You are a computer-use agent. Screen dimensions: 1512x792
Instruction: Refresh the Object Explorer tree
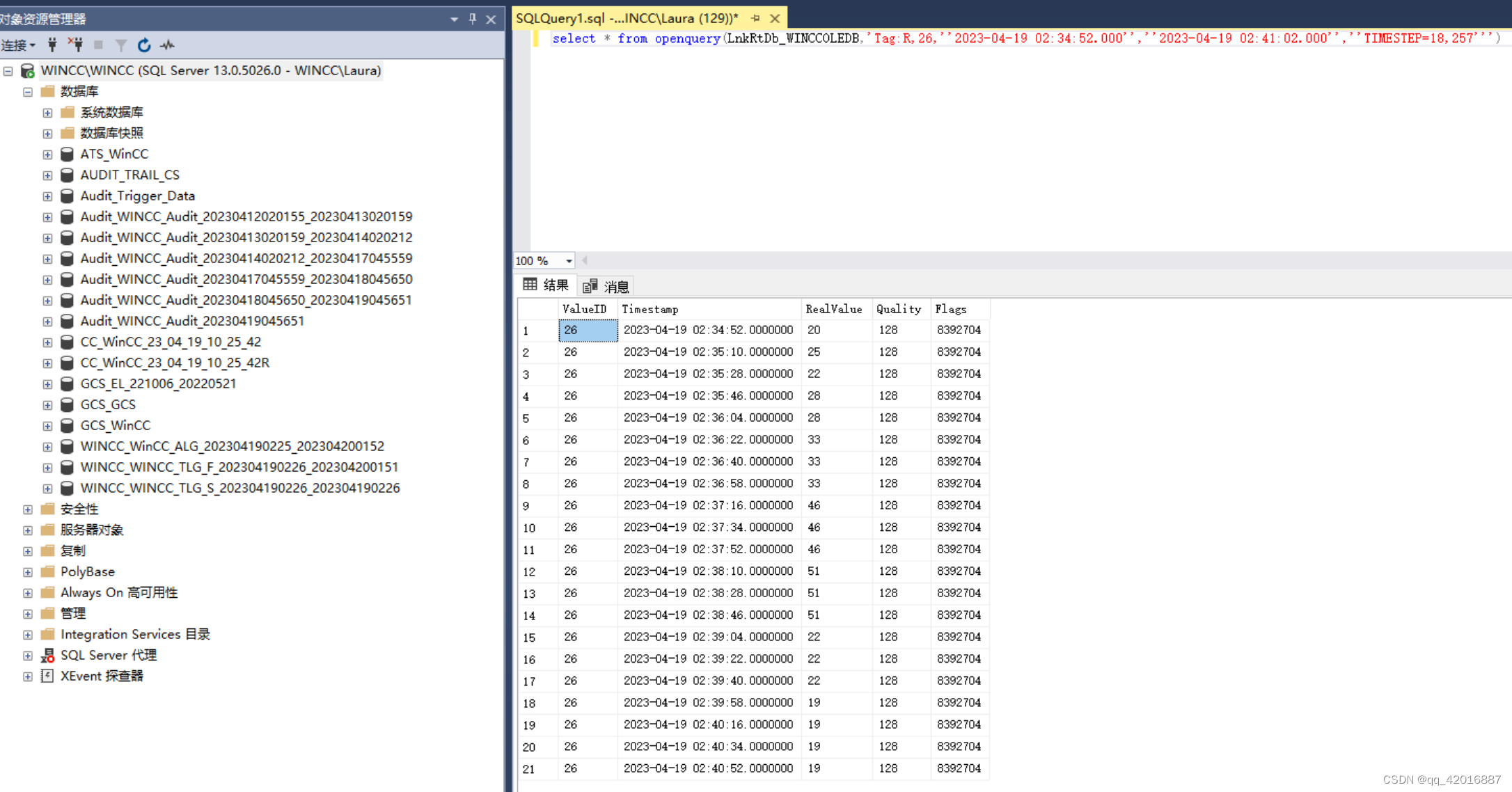coord(144,45)
